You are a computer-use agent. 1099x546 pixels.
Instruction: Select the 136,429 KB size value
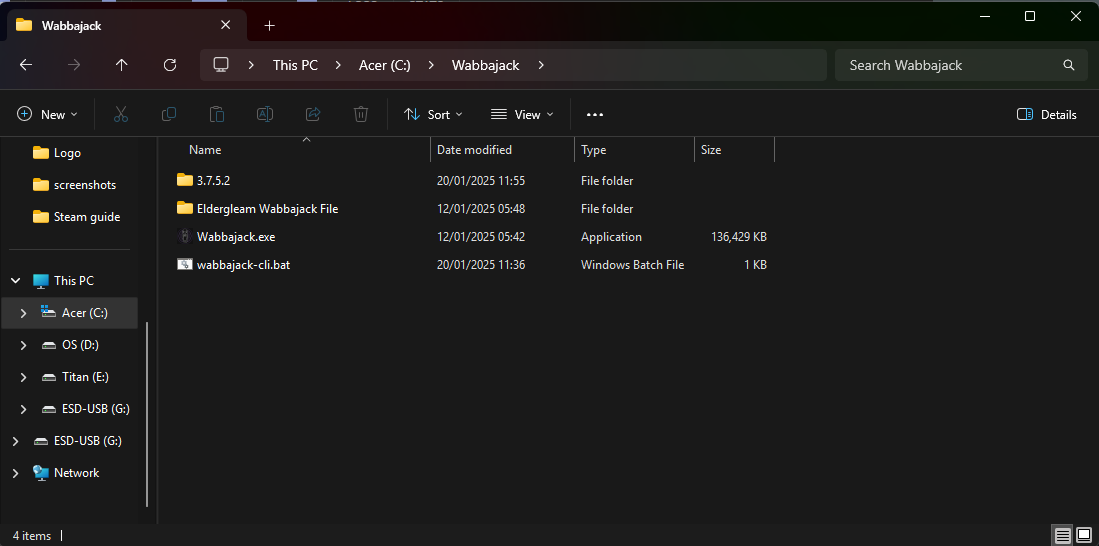(x=739, y=237)
